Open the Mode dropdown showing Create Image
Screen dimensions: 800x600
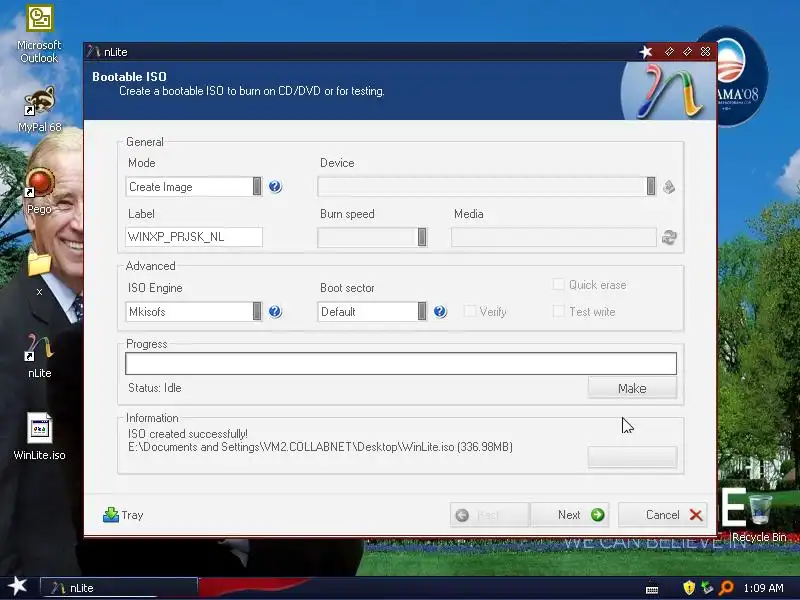tap(194, 187)
